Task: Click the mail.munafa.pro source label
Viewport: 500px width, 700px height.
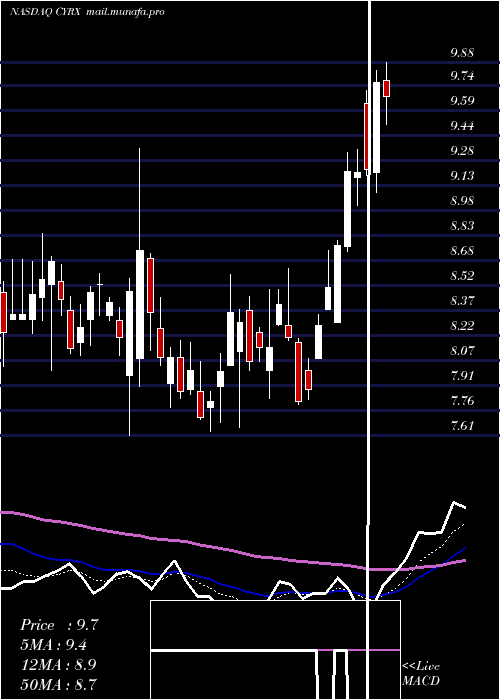Action: click(124, 12)
